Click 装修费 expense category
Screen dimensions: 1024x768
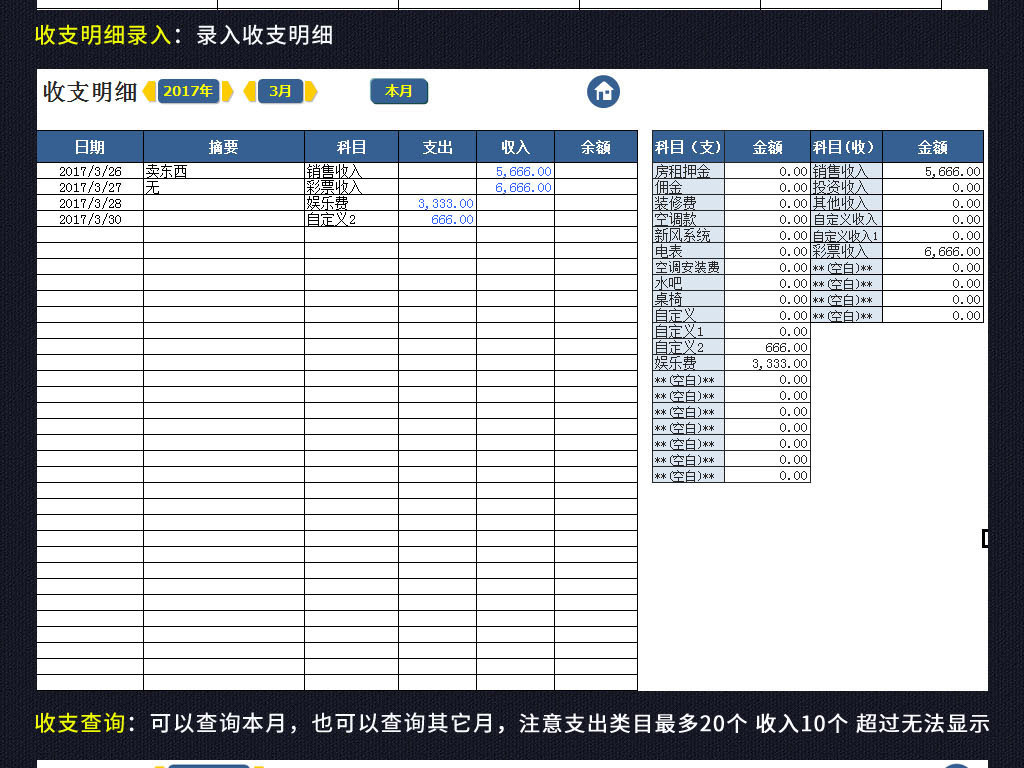pyautogui.click(x=688, y=203)
